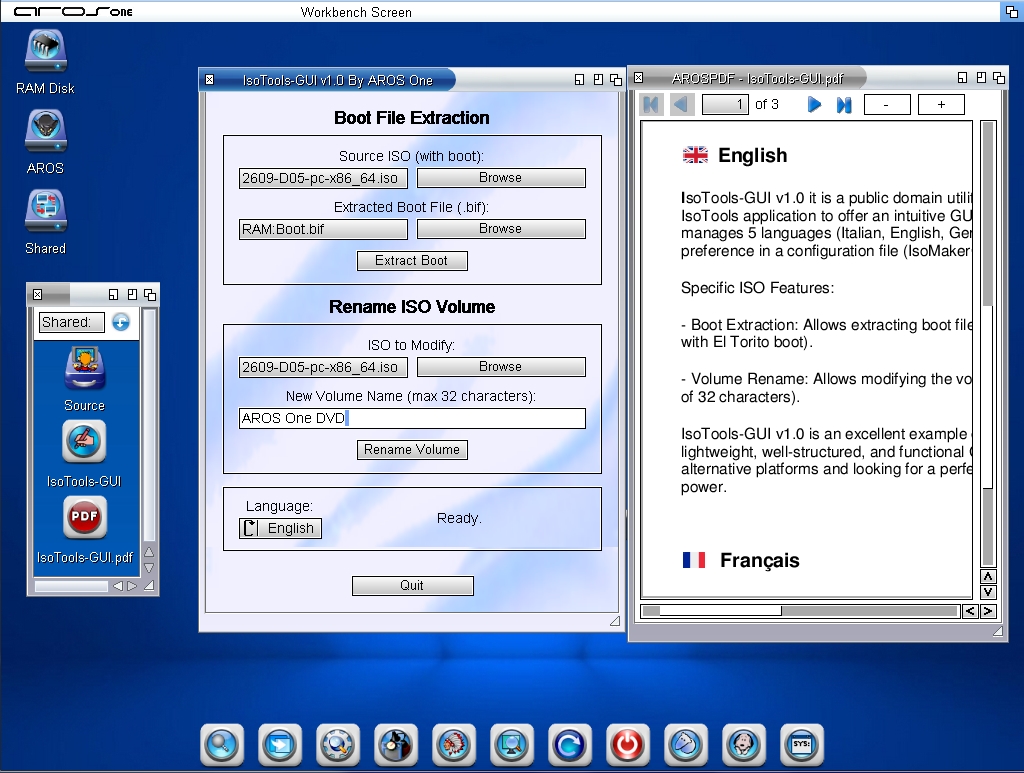Viewport: 1024px width, 773px height.
Task: Click the 'Rename ISO Volume' heading
Action: 412,307
